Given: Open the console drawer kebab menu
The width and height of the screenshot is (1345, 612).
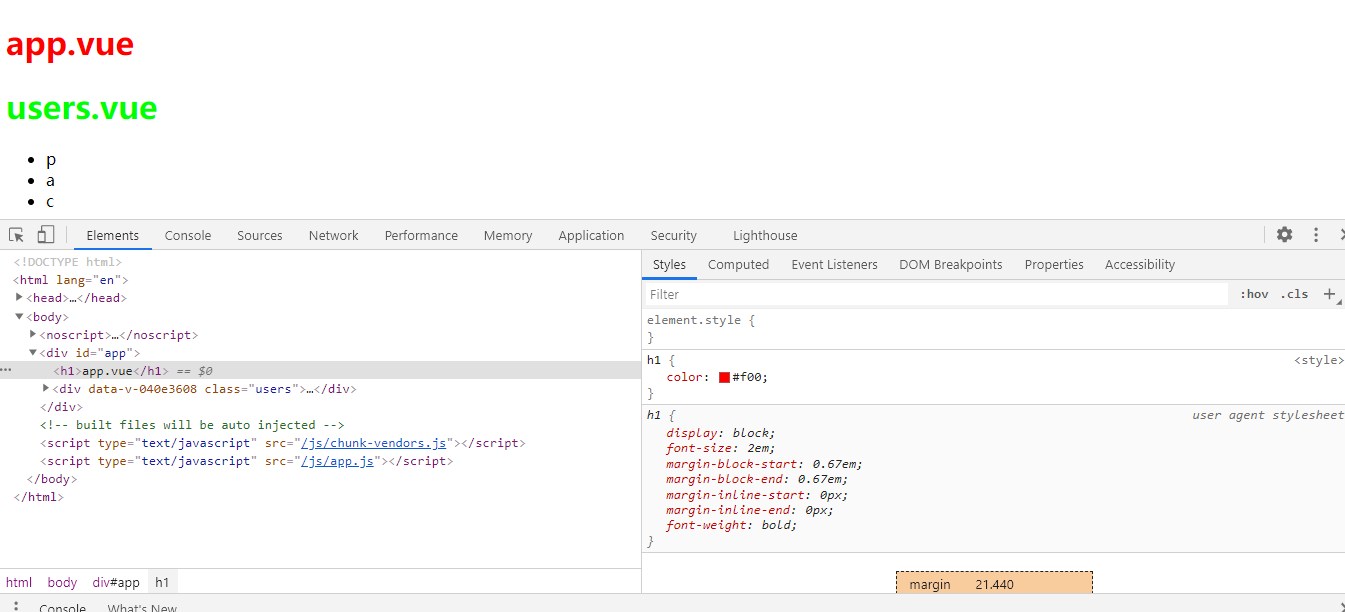Looking at the screenshot, I should (x=15, y=606).
